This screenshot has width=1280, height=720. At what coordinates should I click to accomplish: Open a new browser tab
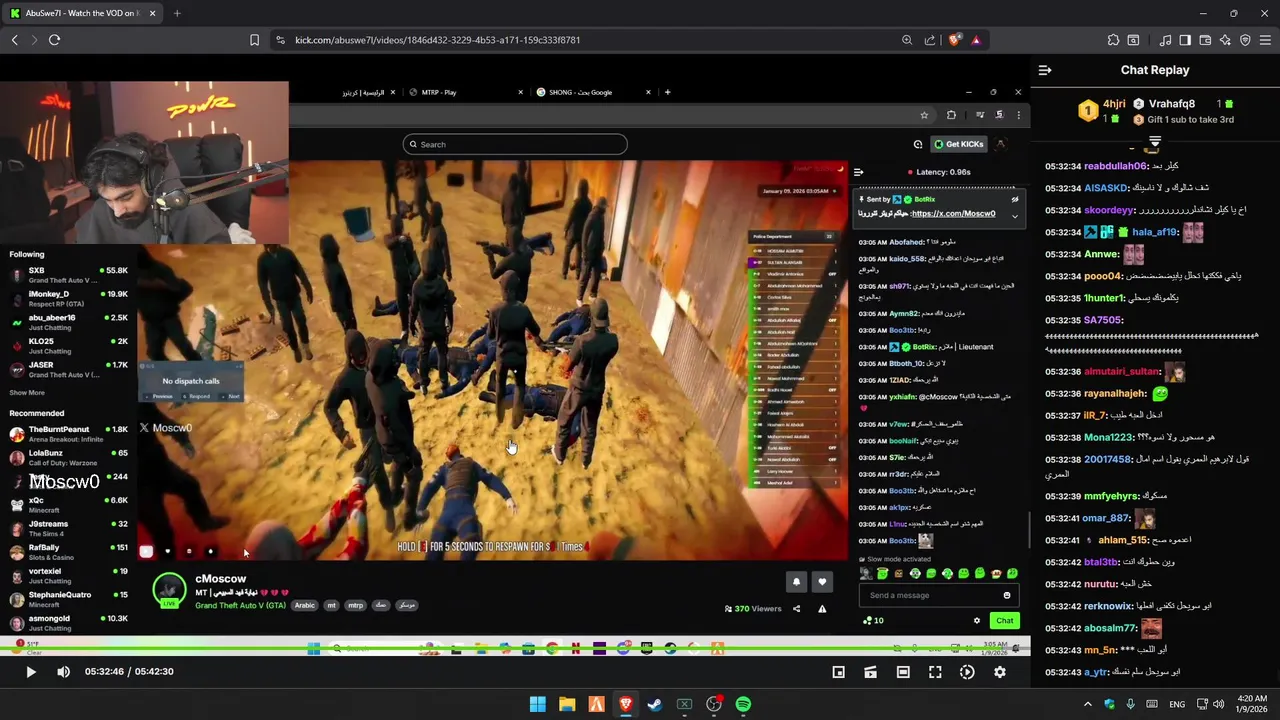pyautogui.click(x=177, y=13)
